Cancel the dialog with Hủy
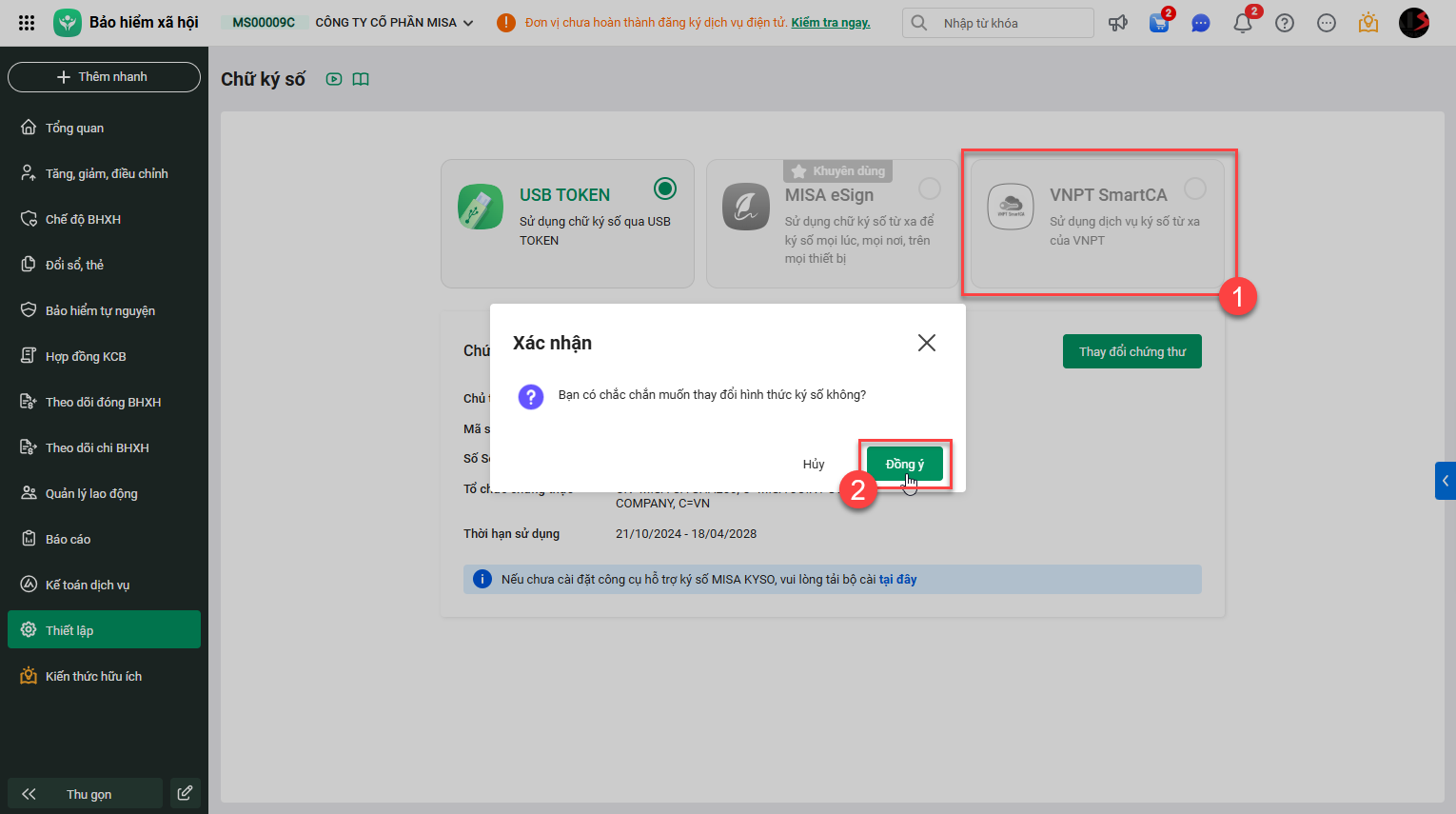Viewport: 1456px width, 814px height. [x=814, y=464]
